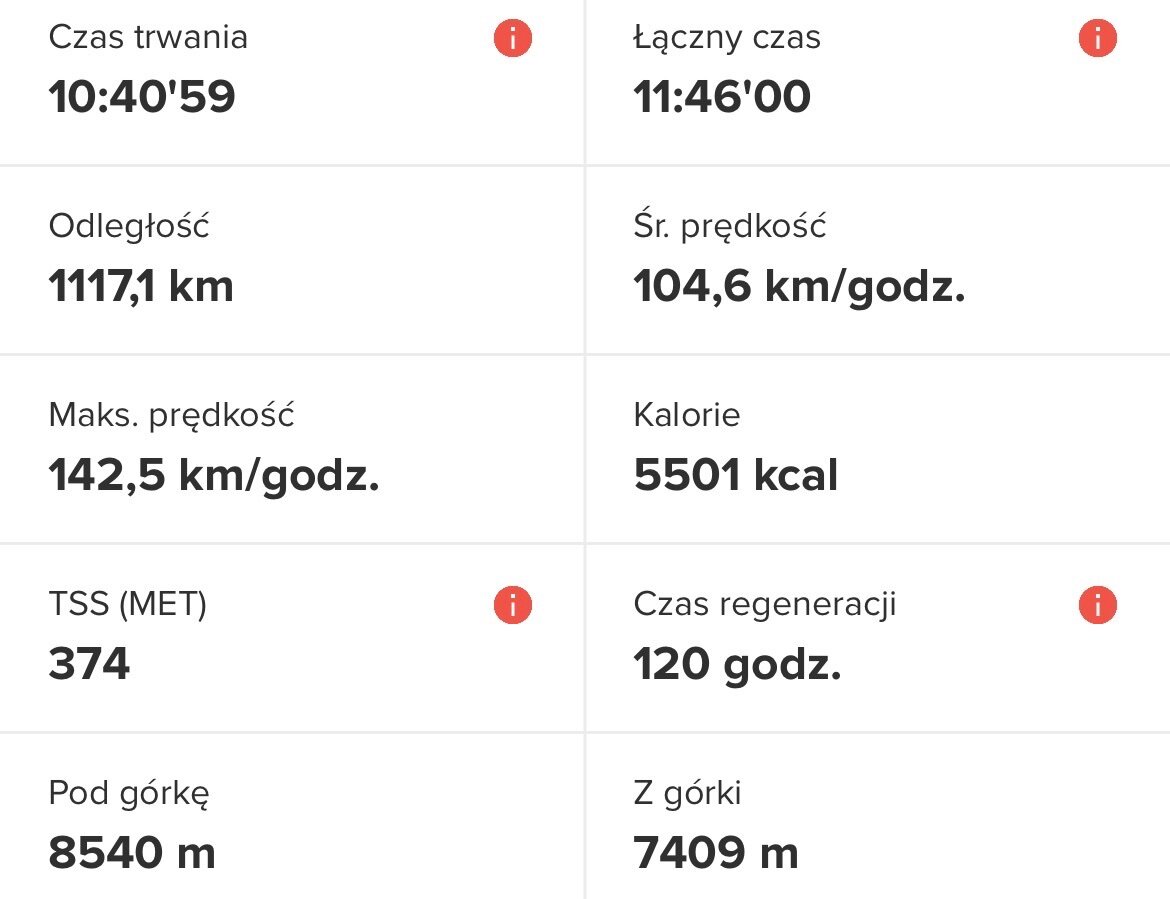Click the Pod górkę 8540 m value
The image size is (1170, 899).
(132, 853)
